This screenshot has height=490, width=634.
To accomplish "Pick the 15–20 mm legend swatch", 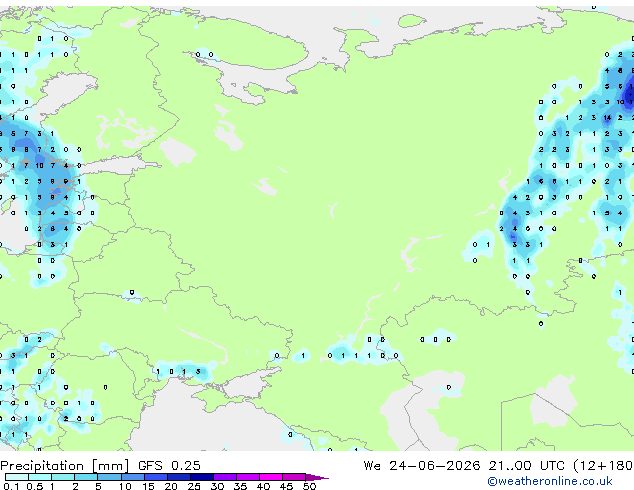I will [156, 477].
